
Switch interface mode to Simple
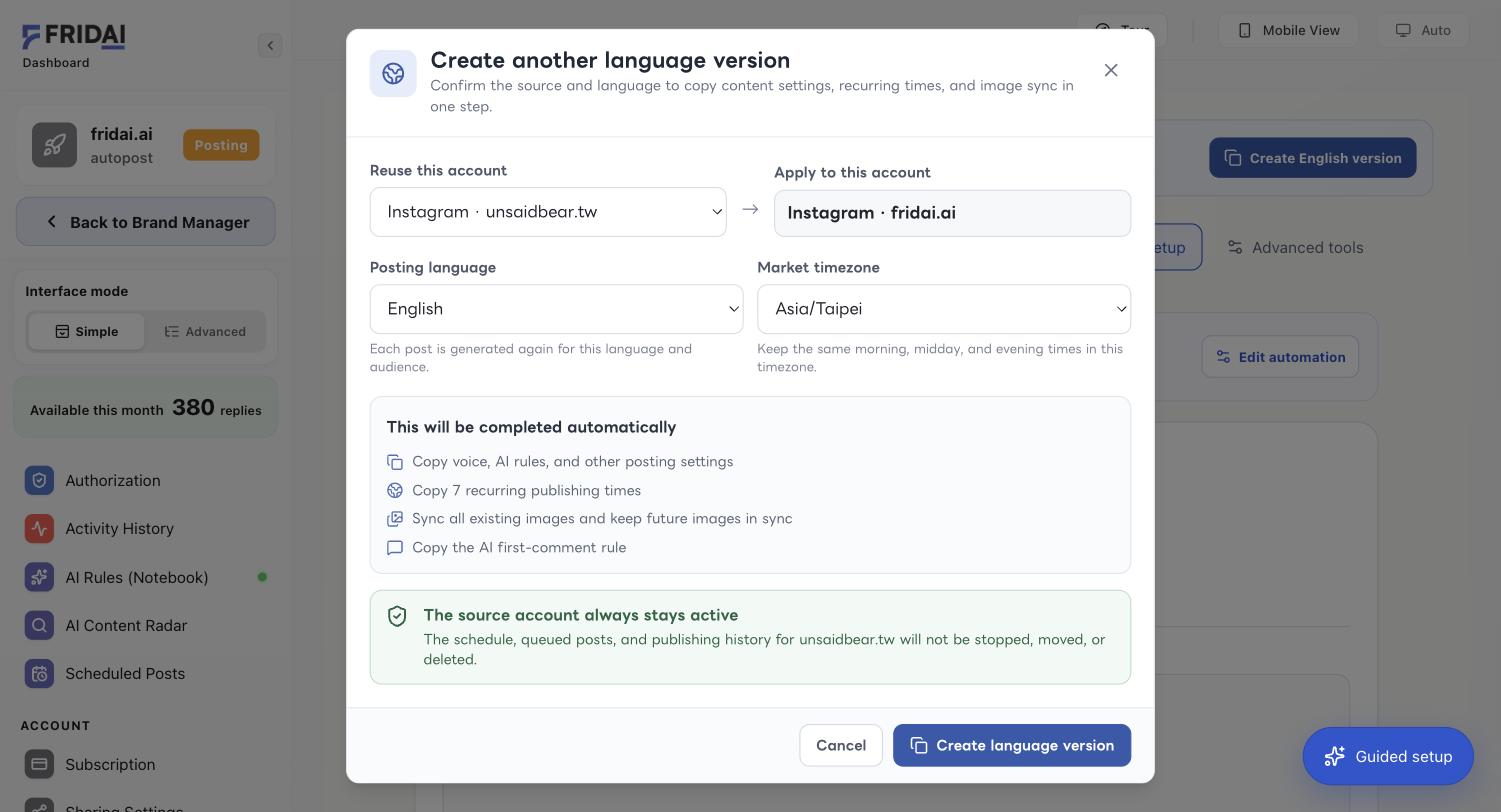(86, 332)
